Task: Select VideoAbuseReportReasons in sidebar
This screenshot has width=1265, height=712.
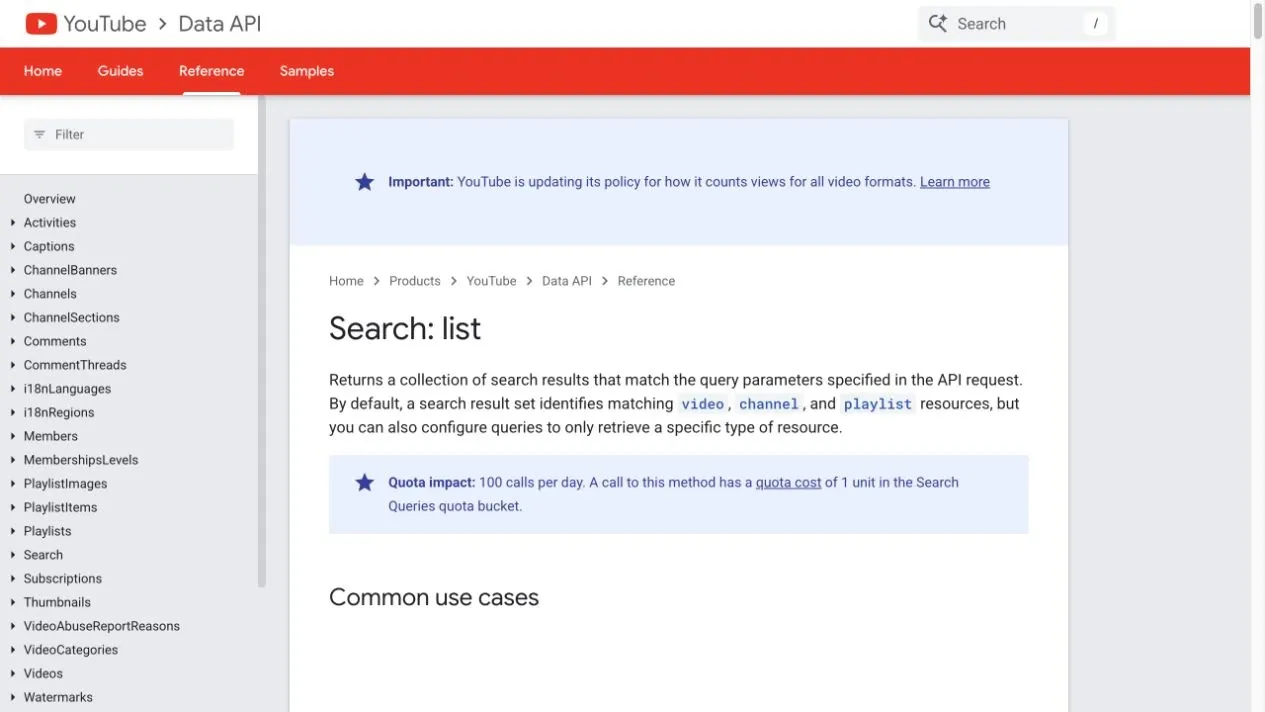Action: coord(102,626)
